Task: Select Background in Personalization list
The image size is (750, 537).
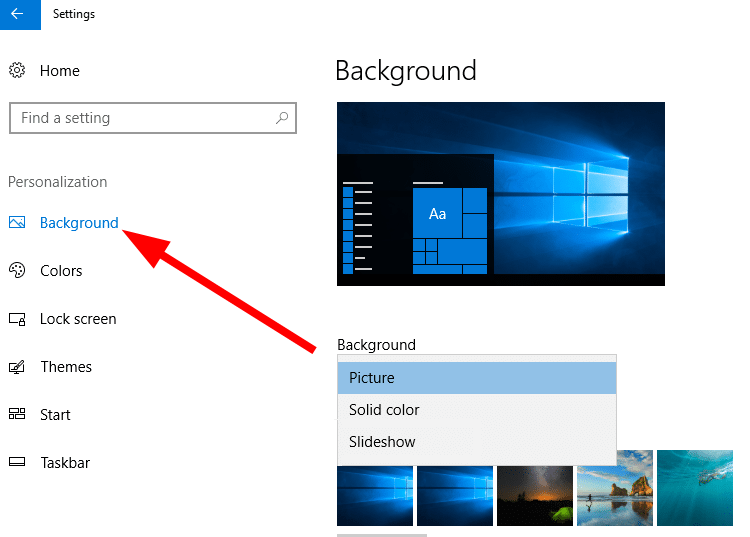Action: click(x=79, y=223)
